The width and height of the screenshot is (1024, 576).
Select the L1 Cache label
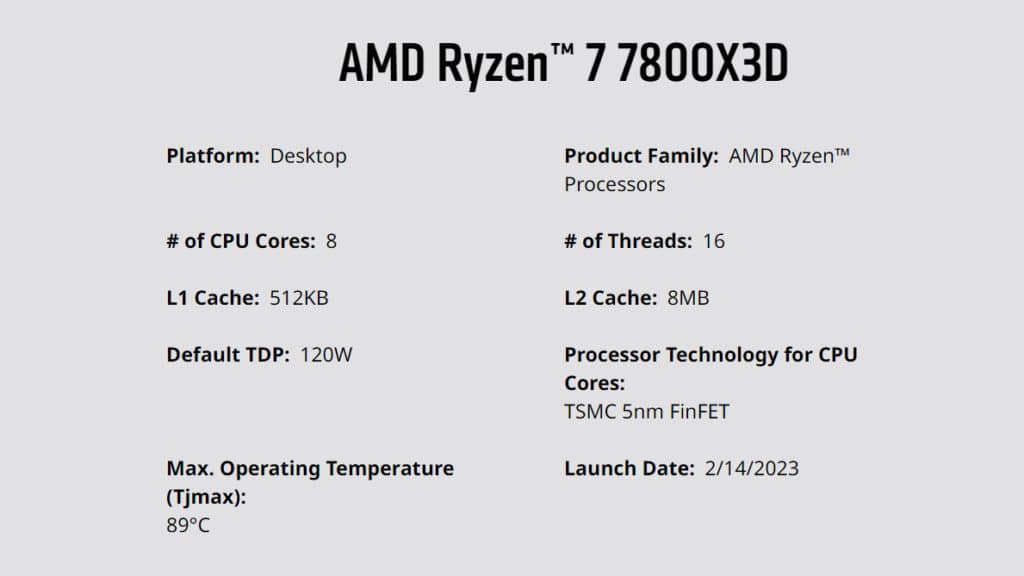pos(213,298)
